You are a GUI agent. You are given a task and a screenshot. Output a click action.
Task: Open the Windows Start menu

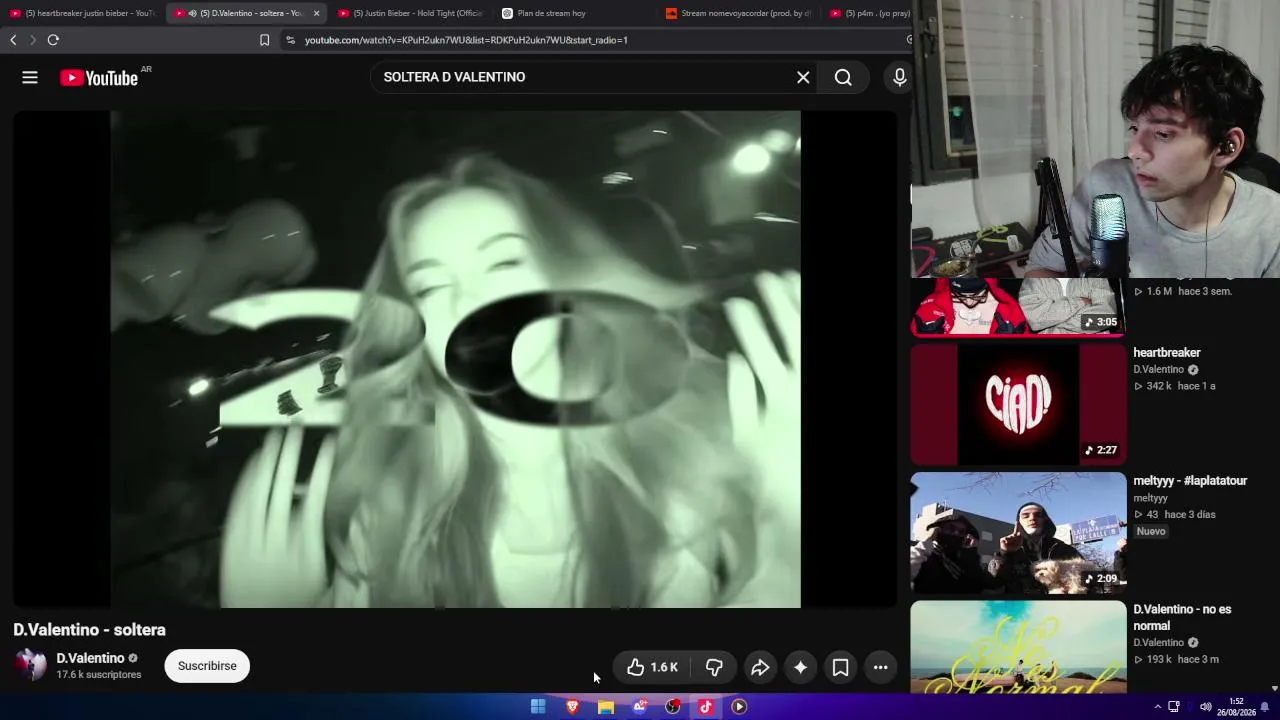538,707
